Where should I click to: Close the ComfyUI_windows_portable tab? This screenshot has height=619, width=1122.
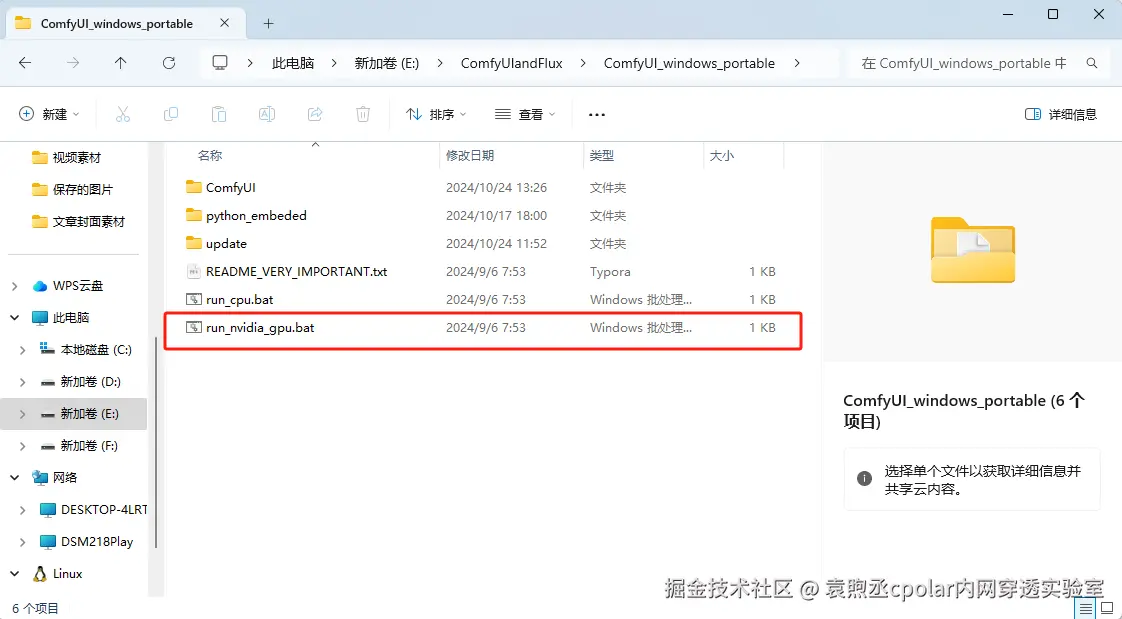[225, 23]
